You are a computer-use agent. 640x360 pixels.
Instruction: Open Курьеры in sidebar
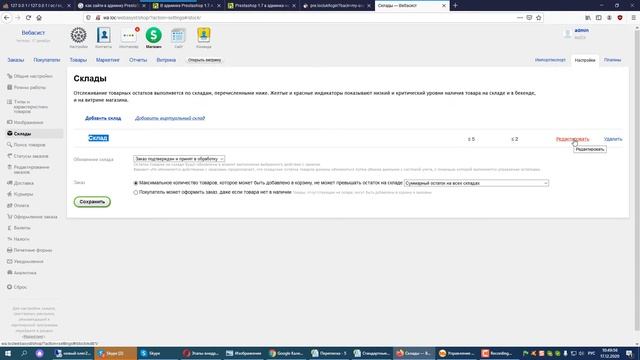23,194
